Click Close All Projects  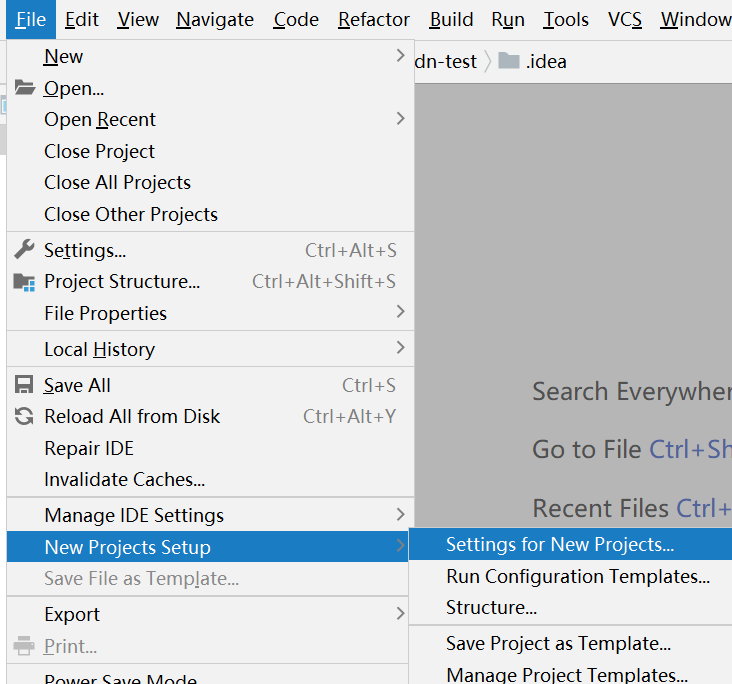coord(117,182)
